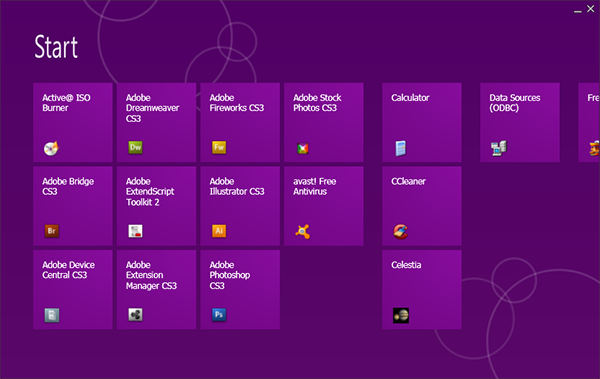Click the avast! orange icon
This screenshot has height=379, width=600.
pyautogui.click(x=303, y=232)
